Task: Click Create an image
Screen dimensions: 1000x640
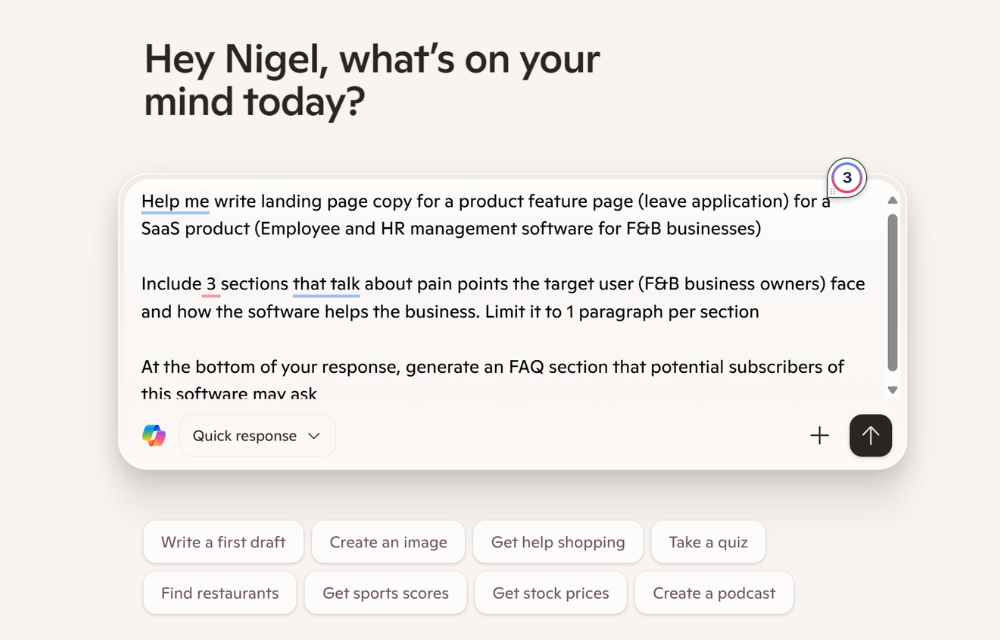Action: pyautogui.click(x=388, y=541)
